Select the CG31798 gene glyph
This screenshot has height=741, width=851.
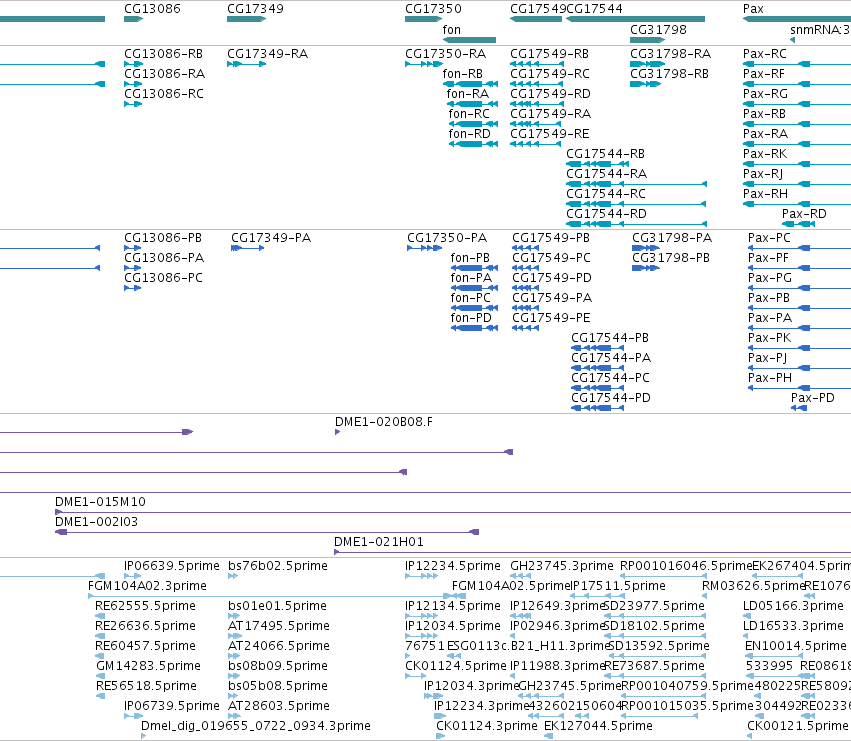pos(647,40)
